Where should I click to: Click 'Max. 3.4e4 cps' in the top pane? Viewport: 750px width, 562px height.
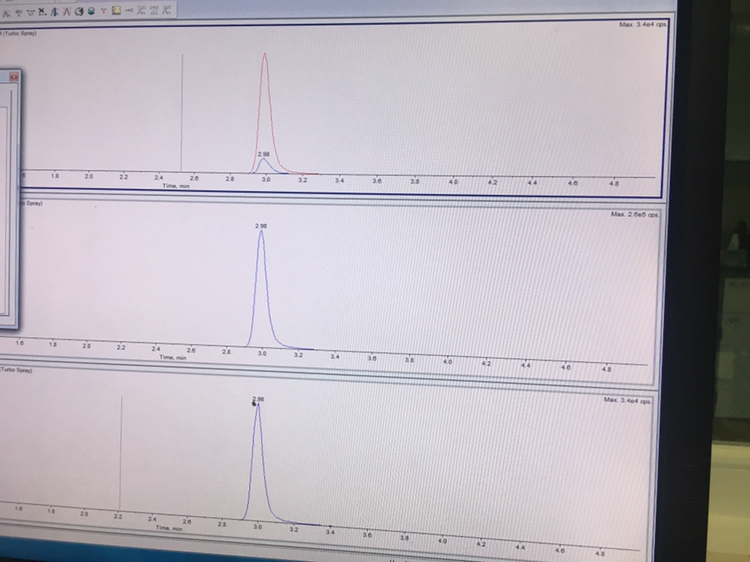pyautogui.click(x=643, y=24)
